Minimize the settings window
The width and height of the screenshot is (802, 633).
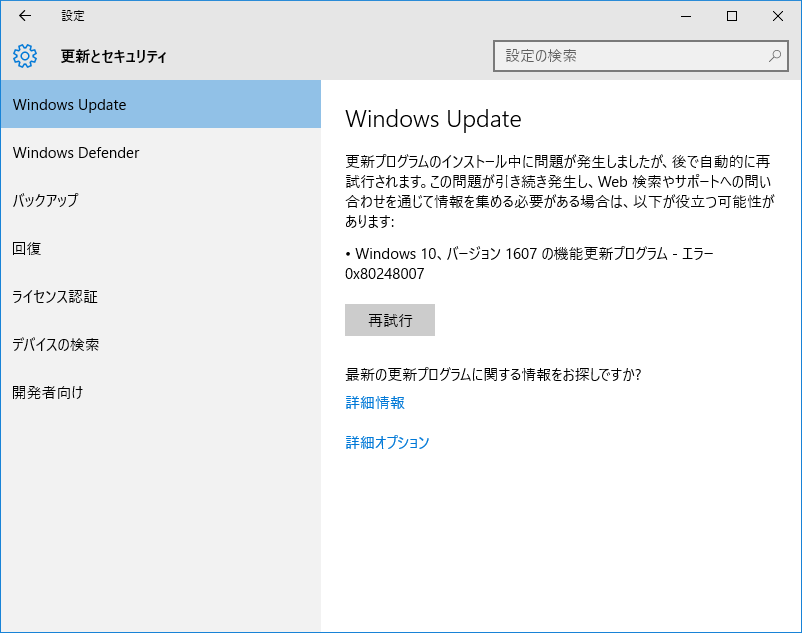coord(686,16)
